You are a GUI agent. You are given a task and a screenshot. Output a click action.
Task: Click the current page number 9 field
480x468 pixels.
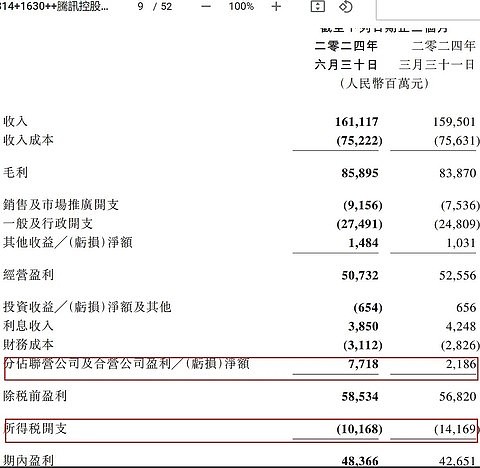[140, 6]
